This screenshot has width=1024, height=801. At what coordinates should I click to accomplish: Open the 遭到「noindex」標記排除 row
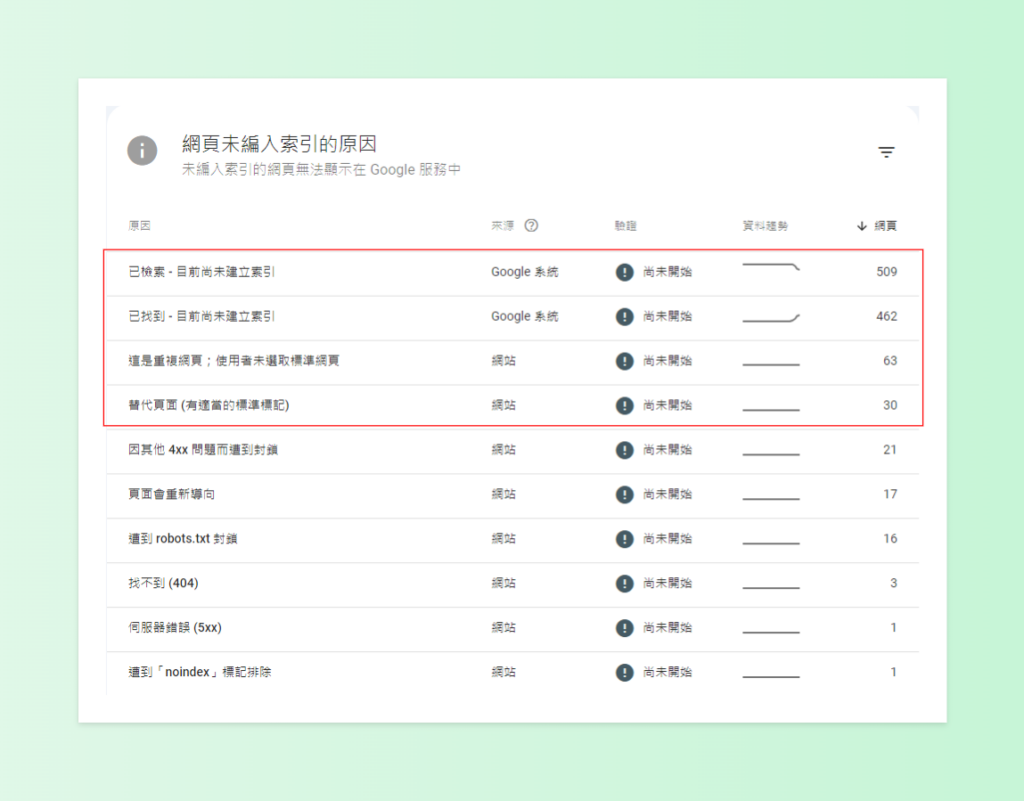tap(200, 672)
